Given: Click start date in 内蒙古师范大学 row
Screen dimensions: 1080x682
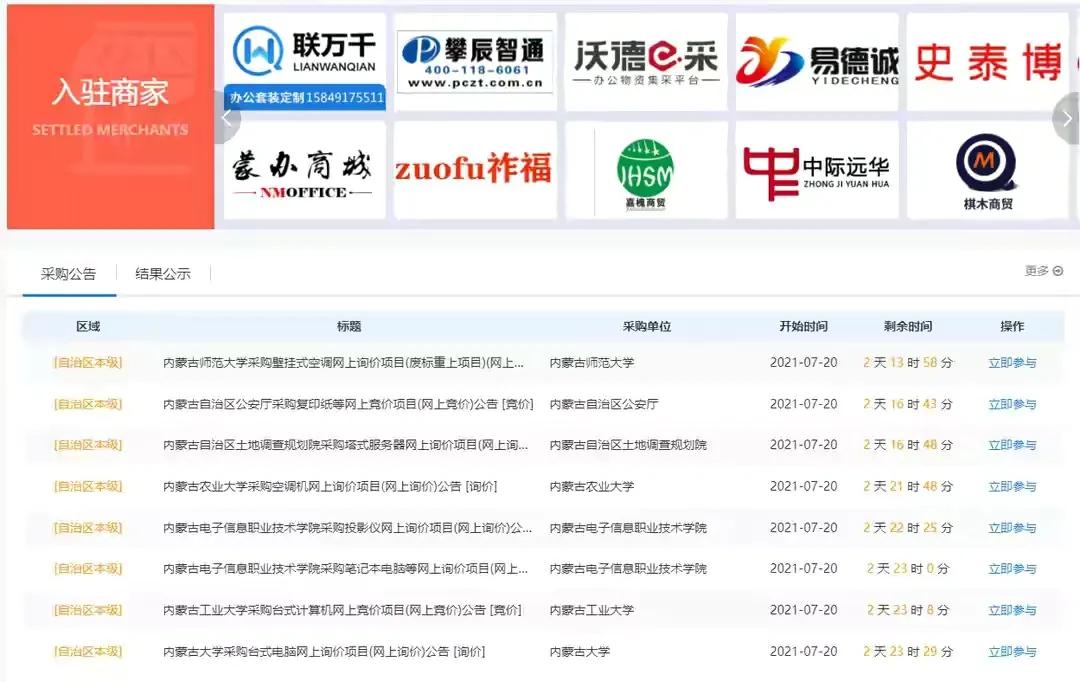Looking at the screenshot, I should [x=803, y=363].
